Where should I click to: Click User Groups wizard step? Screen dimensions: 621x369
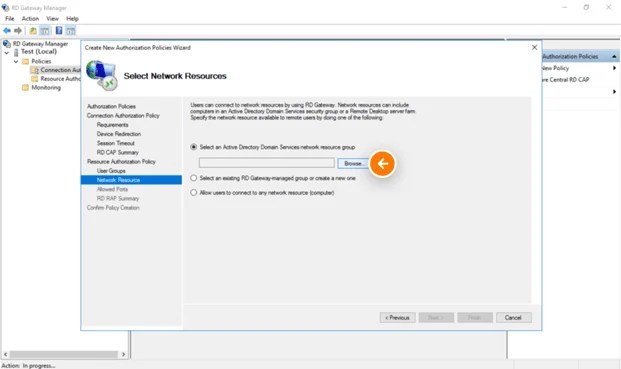[x=111, y=171]
